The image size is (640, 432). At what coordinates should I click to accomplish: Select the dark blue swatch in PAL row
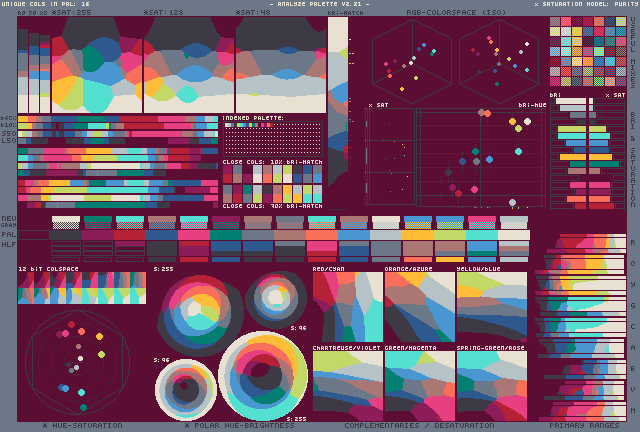pos(162,235)
